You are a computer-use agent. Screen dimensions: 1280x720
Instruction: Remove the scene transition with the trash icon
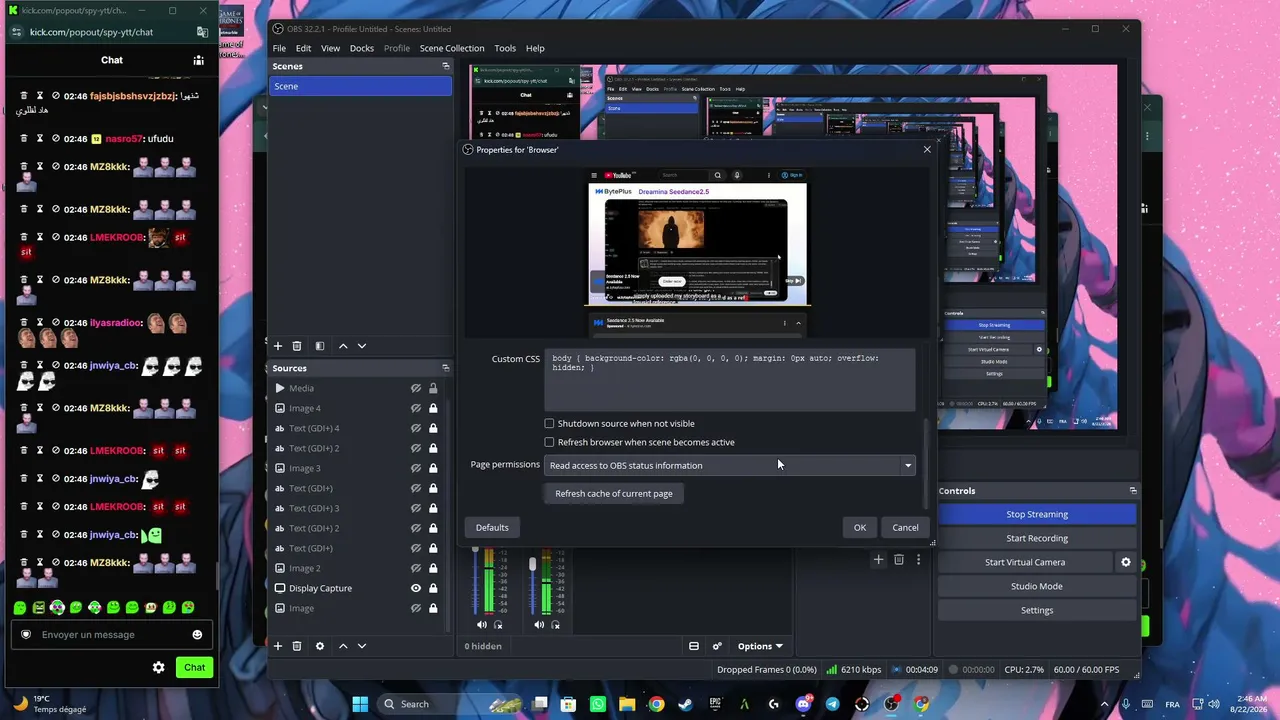pyautogui.click(x=899, y=560)
